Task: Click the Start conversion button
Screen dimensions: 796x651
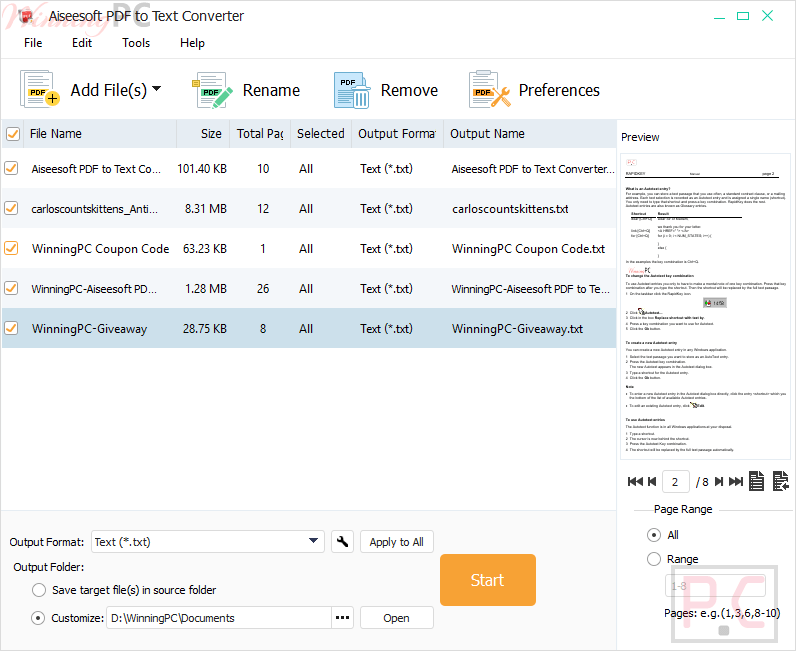Action: [x=487, y=580]
